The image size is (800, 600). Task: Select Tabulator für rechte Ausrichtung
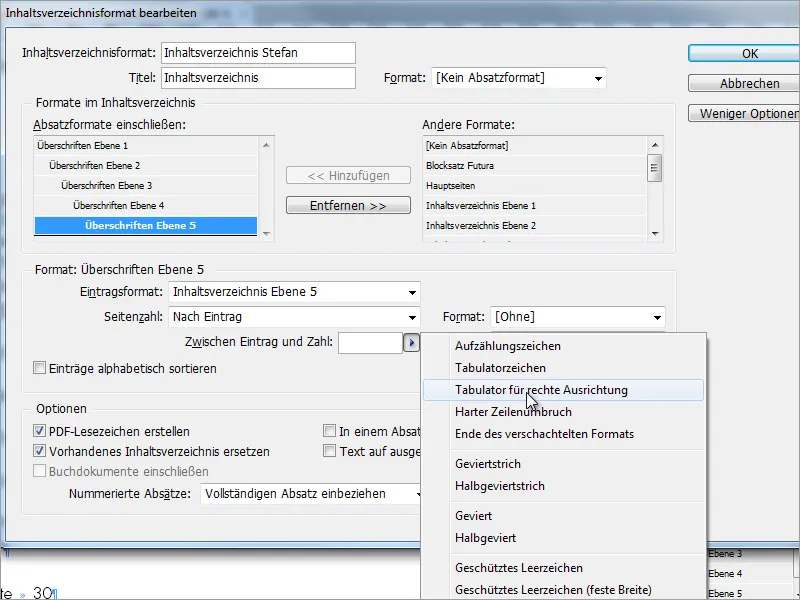click(563, 390)
